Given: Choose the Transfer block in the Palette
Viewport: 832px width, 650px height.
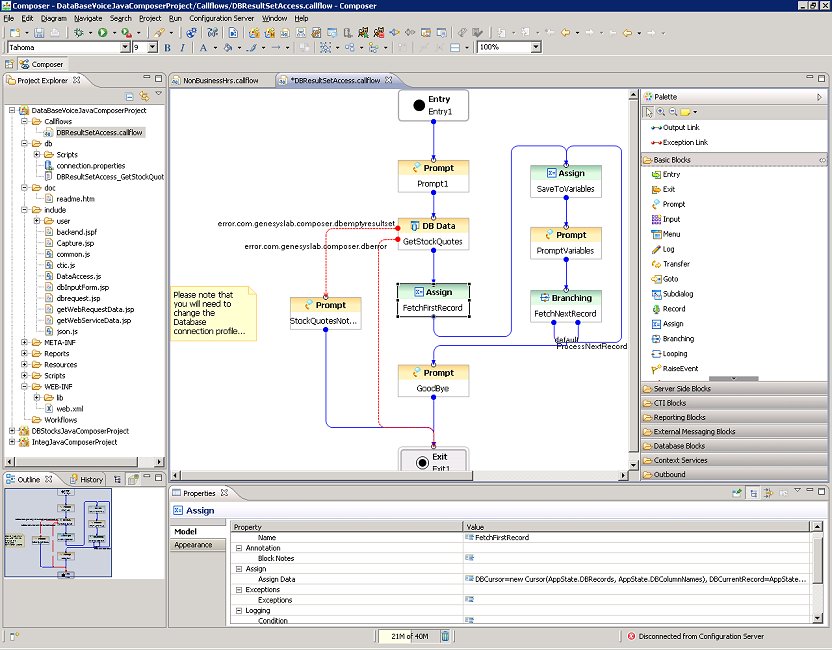Looking at the screenshot, I should pos(675,264).
